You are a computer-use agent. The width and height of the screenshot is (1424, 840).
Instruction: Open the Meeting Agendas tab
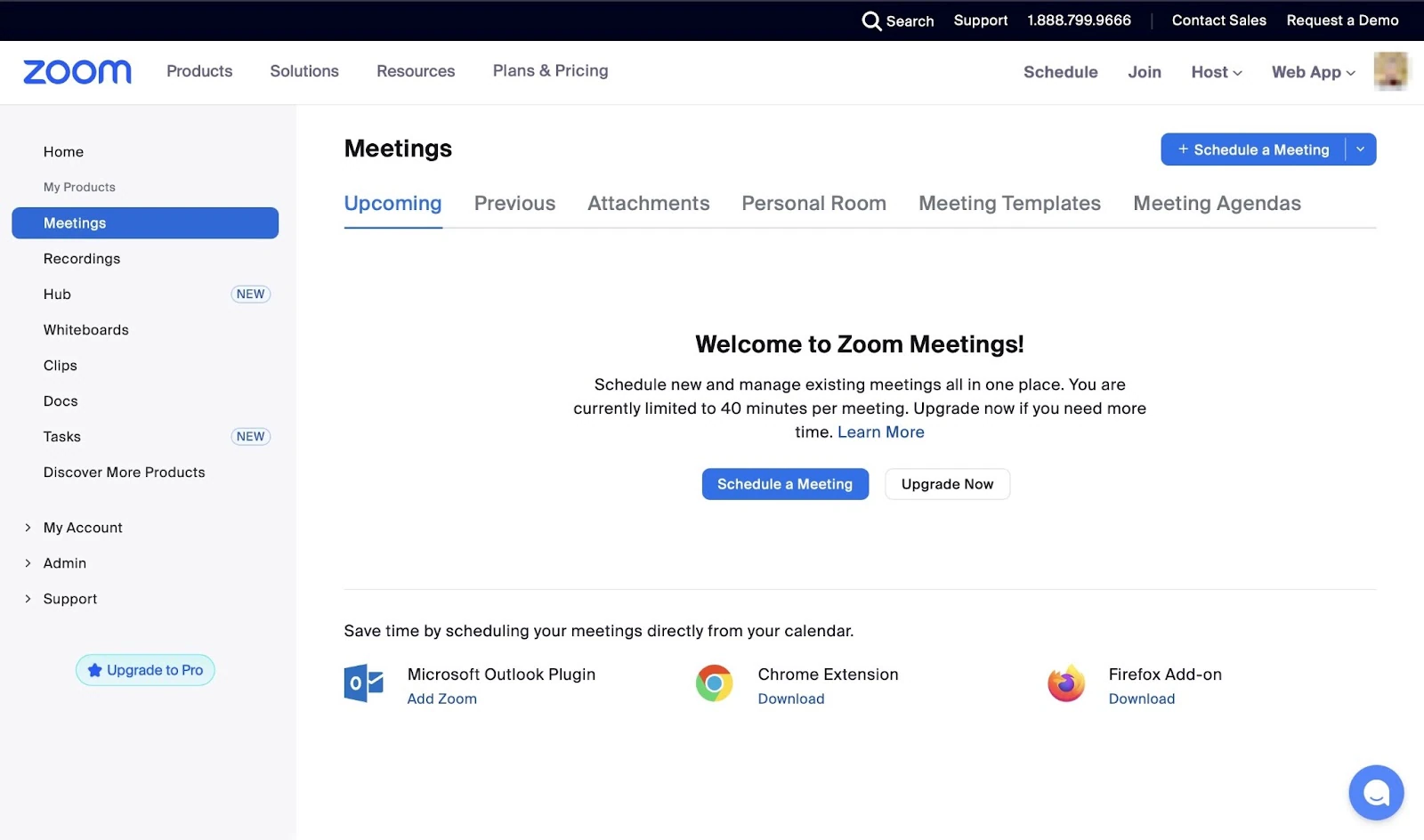(x=1218, y=204)
